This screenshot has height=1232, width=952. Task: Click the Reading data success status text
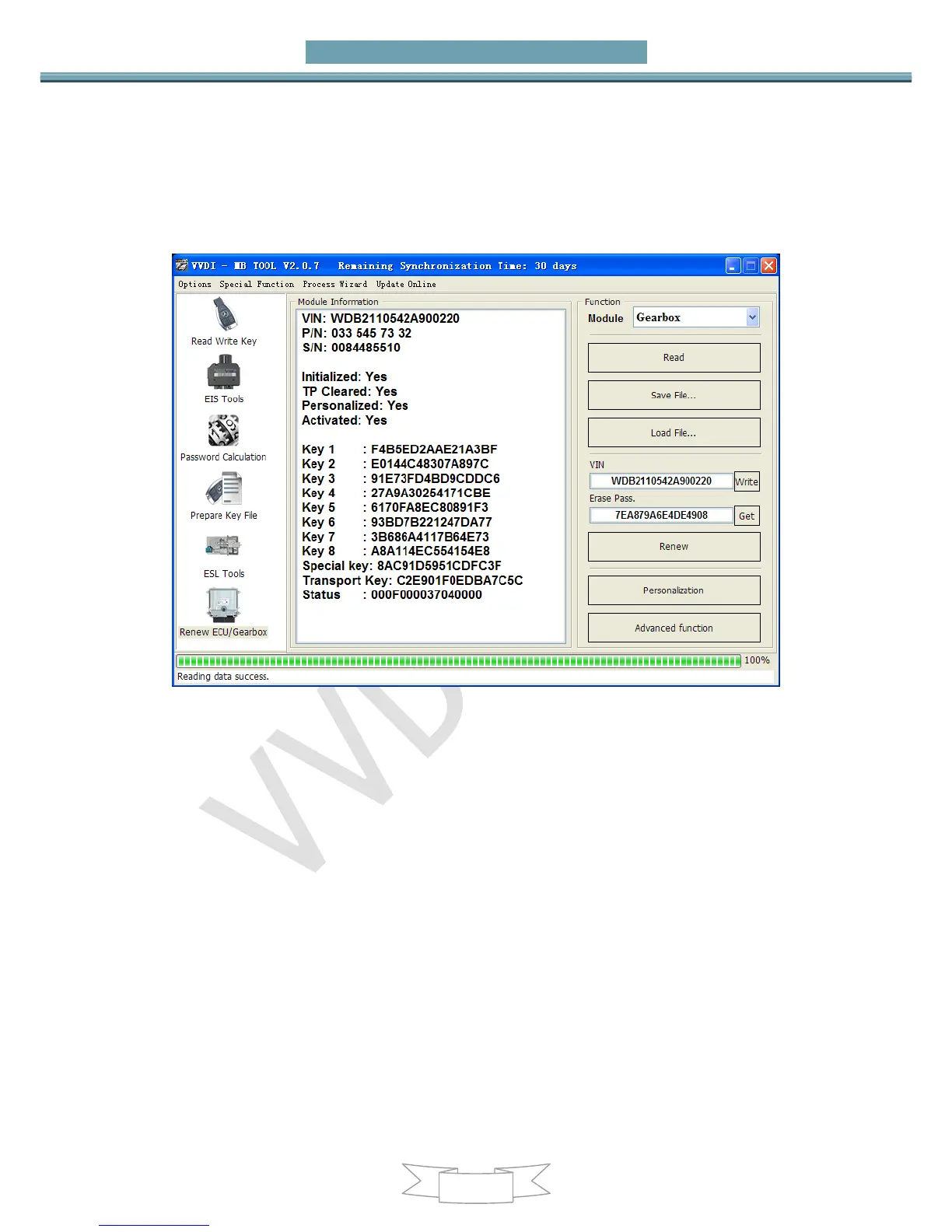pos(223,677)
